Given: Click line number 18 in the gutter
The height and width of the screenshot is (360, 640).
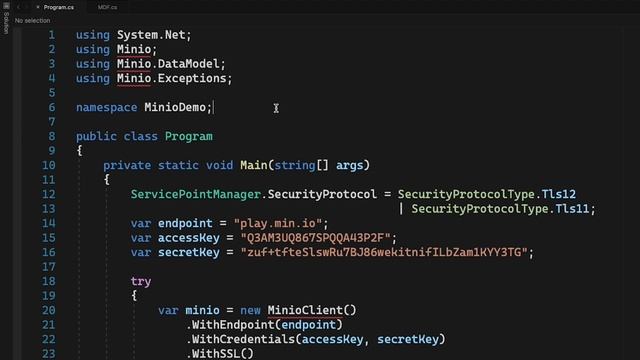Looking at the screenshot, I should (x=49, y=281).
